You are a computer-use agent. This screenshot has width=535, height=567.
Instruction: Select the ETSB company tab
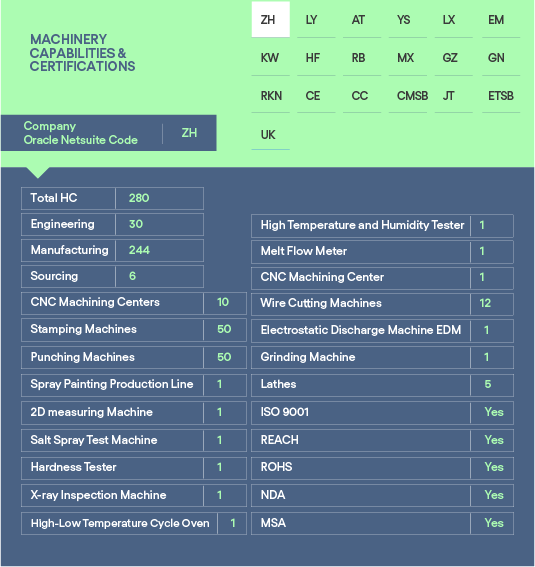(501, 96)
